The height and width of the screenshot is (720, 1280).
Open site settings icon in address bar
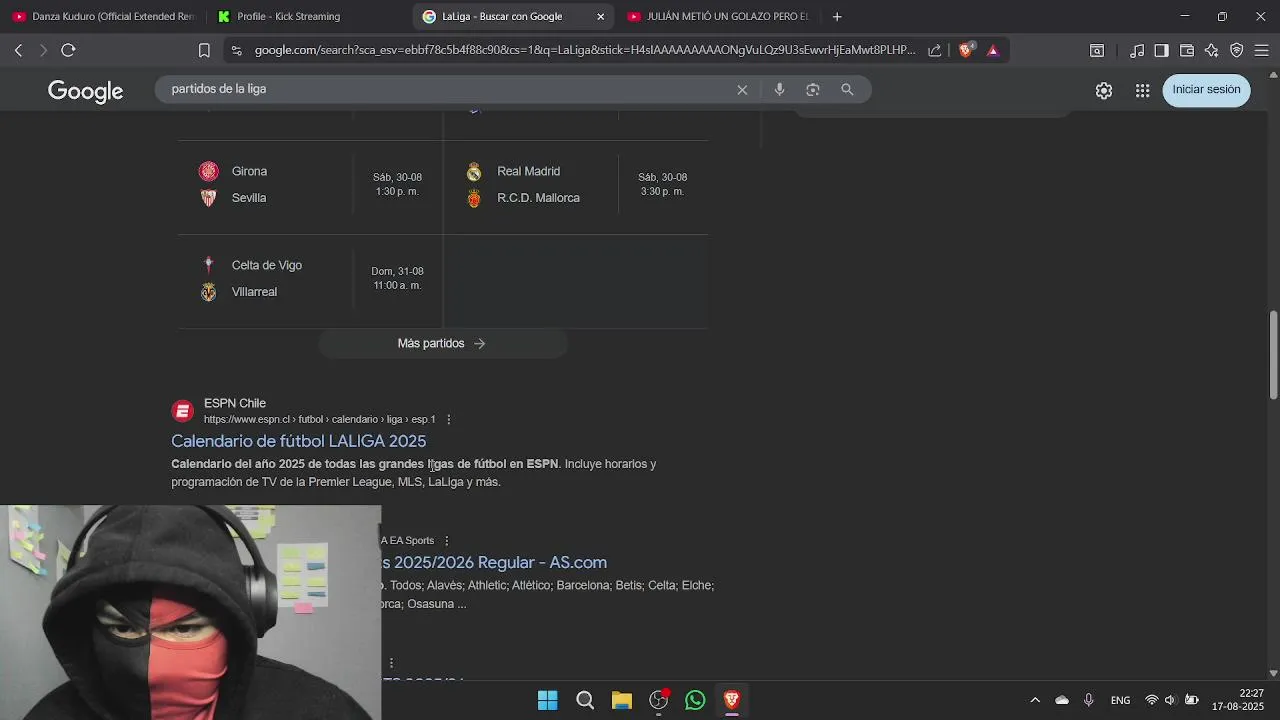pos(236,50)
